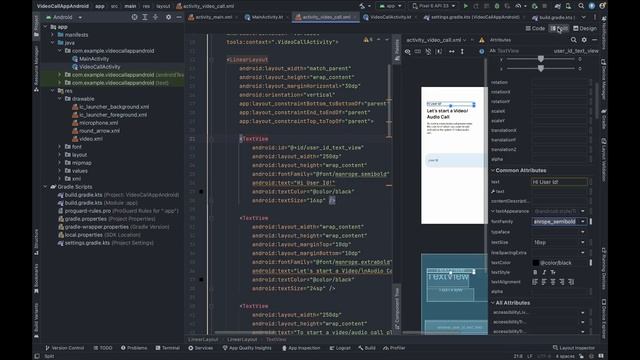Click Collapse All in Project panel toolbar
The image size is (640, 360).
click(x=156, y=17)
